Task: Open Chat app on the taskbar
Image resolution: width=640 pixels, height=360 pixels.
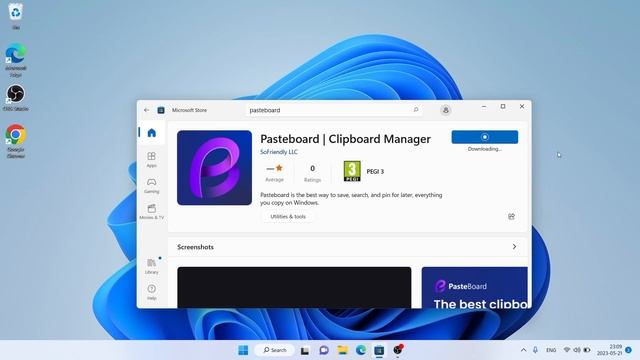Action: coord(324,350)
